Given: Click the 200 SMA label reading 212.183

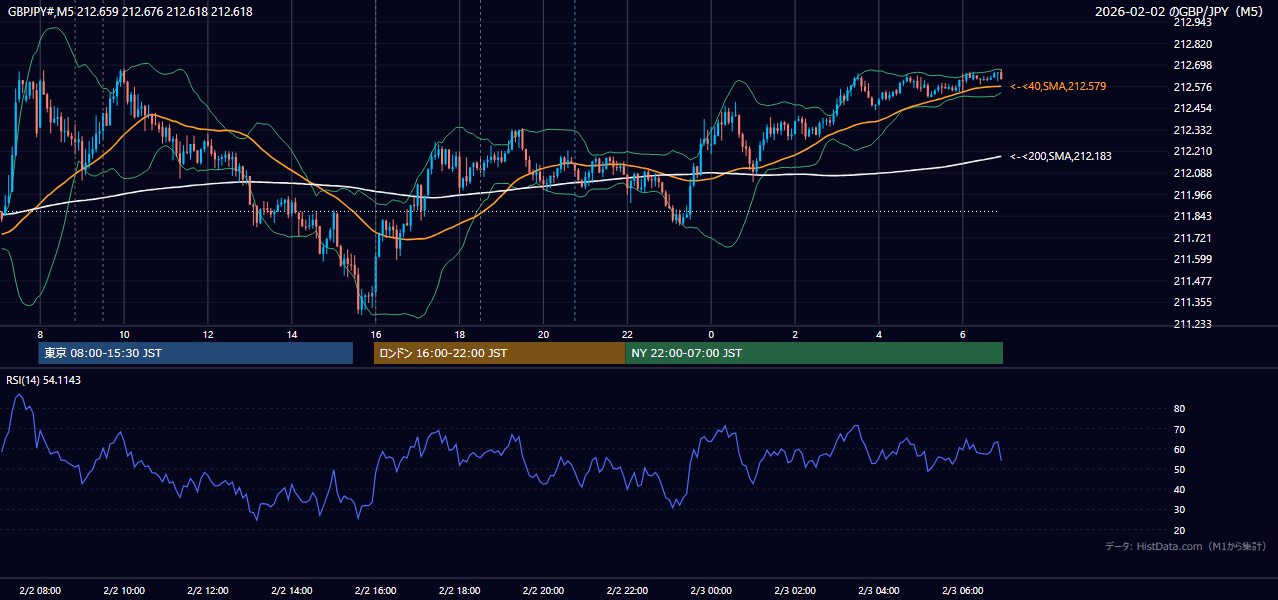Looking at the screenshot, I should (1061, 156).
